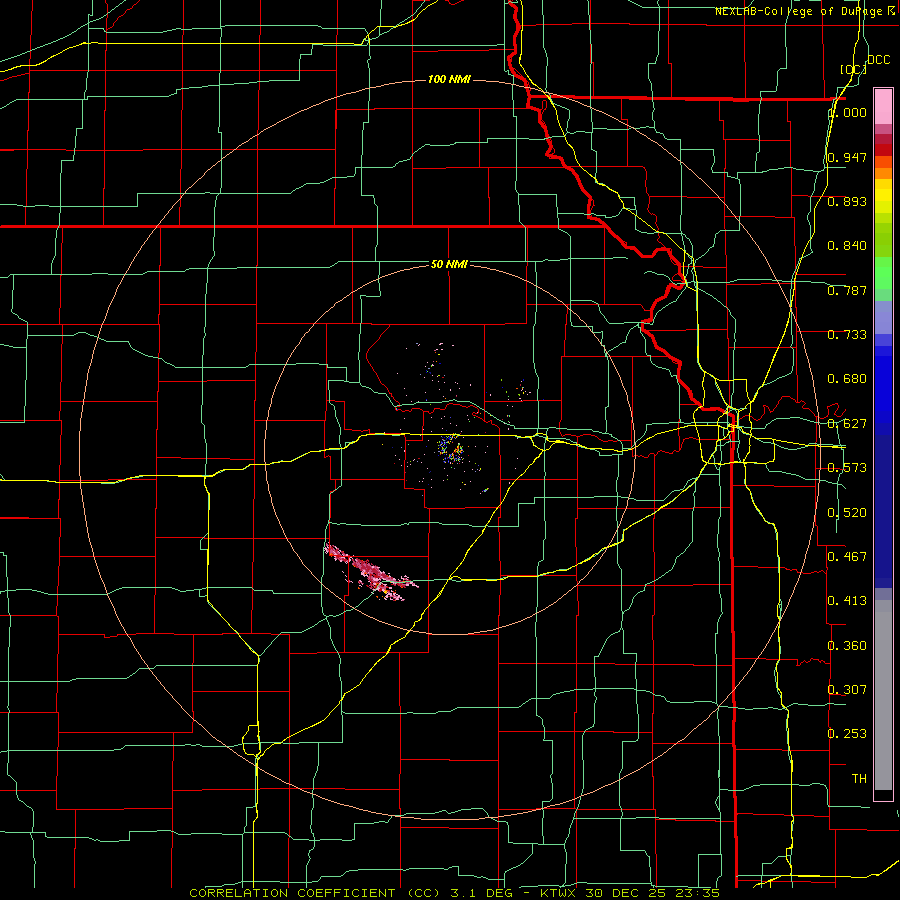Pick the gray lower segment of the color bar
Image resolution: width=900 pixels, height=900 pixels.
tap(883, 695)
